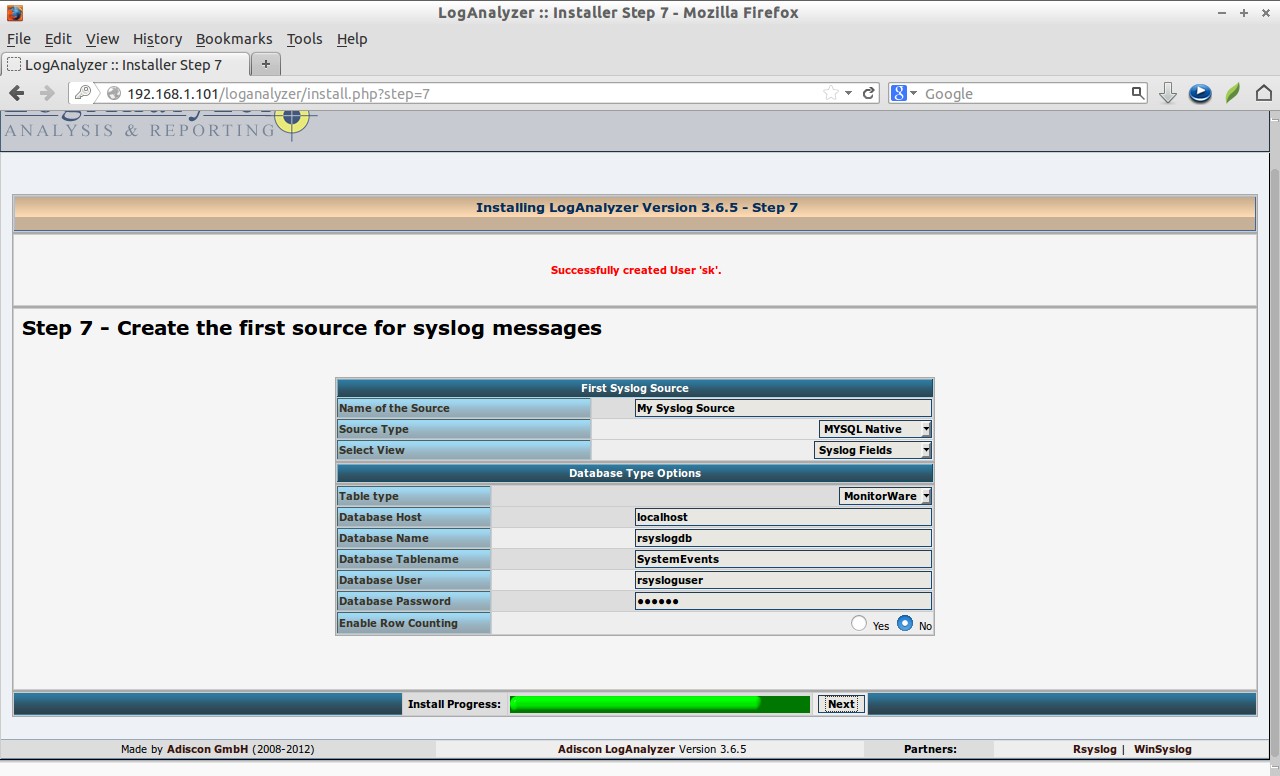Click the green leaf toolbar icon
1280x776 pixels.
pos(1233,93)
